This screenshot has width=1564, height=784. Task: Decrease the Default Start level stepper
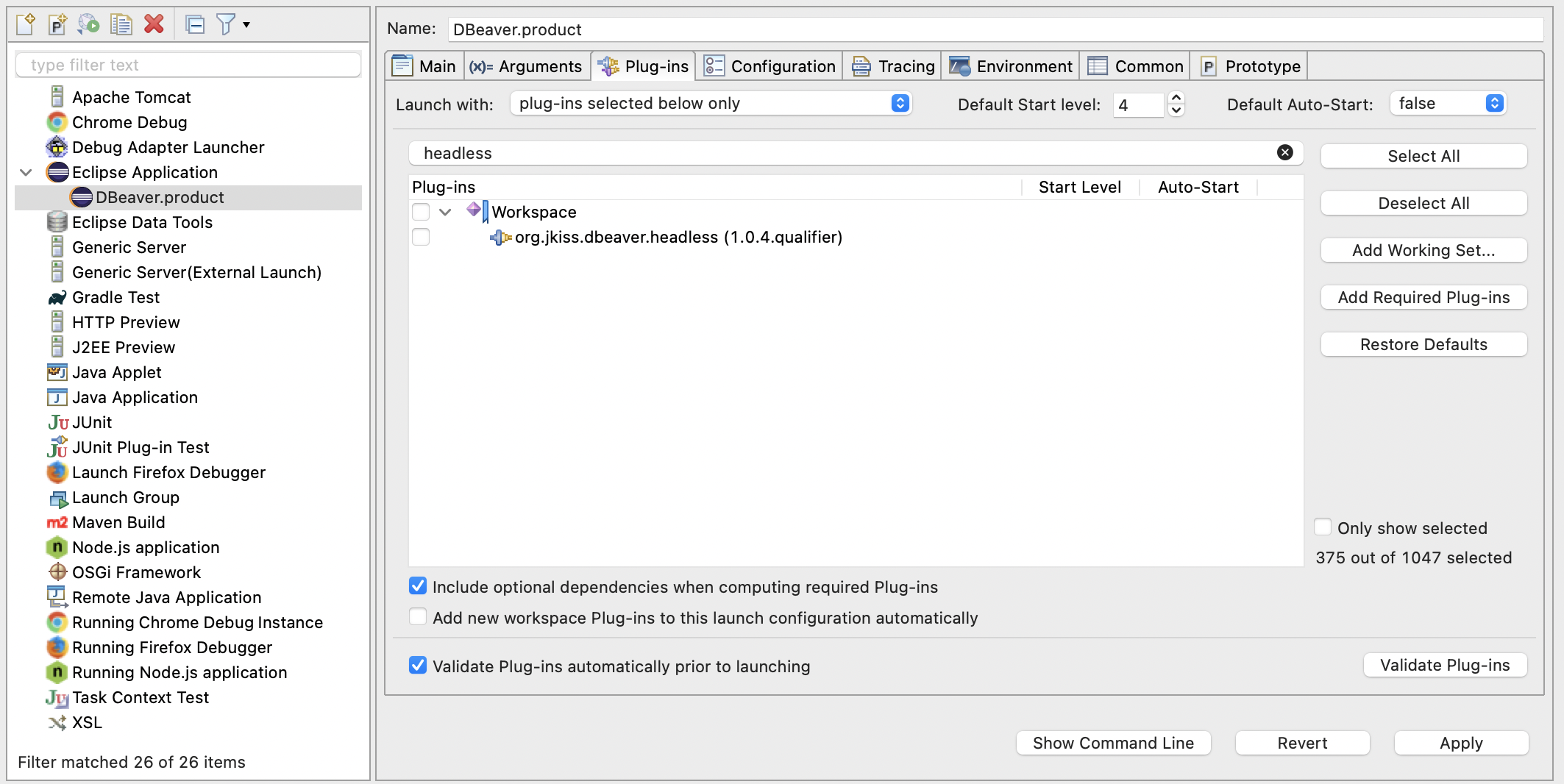(1176, 110)
